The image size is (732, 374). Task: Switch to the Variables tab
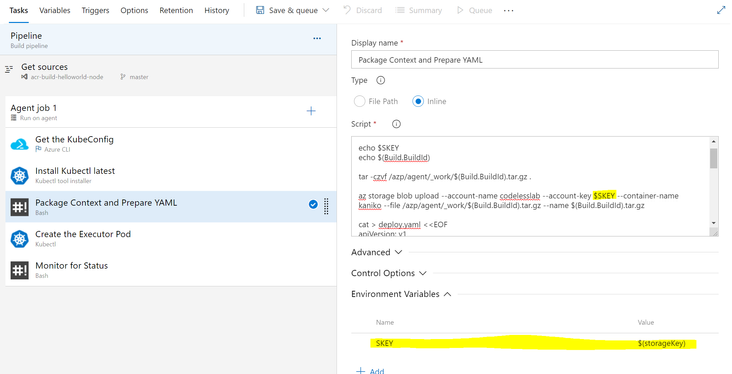coord(55,10)
